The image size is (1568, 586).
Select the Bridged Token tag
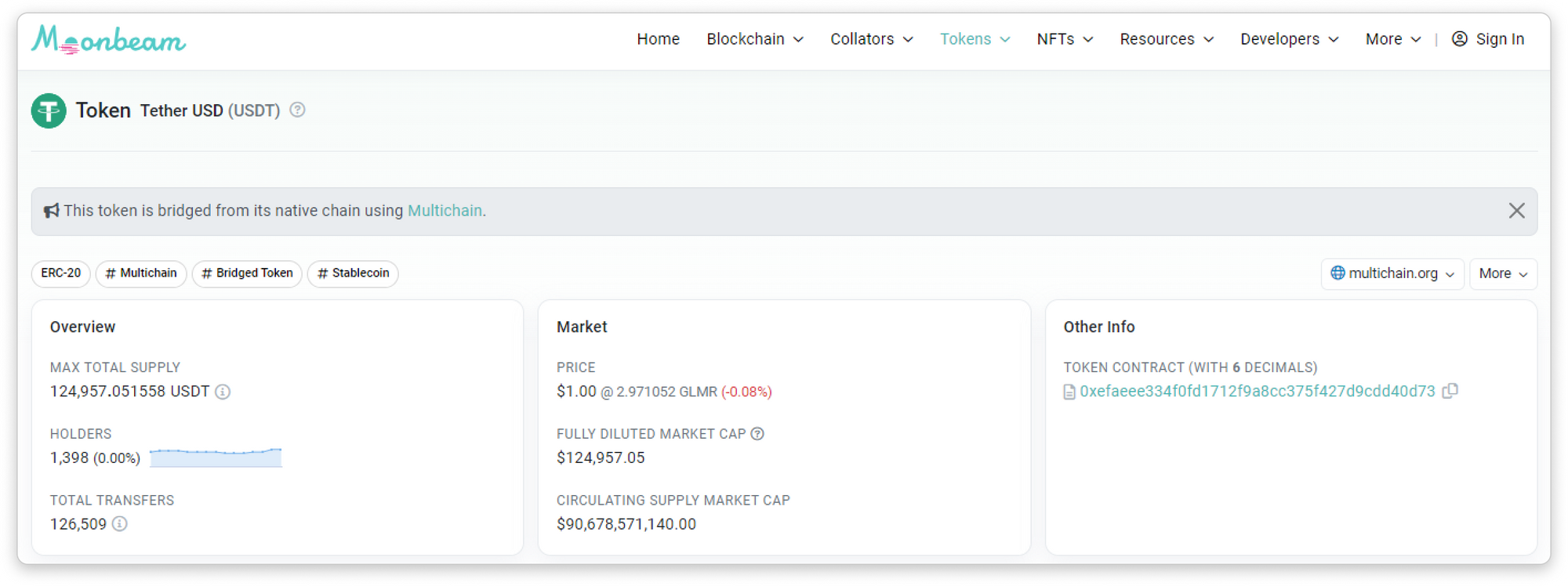[247, 273]
